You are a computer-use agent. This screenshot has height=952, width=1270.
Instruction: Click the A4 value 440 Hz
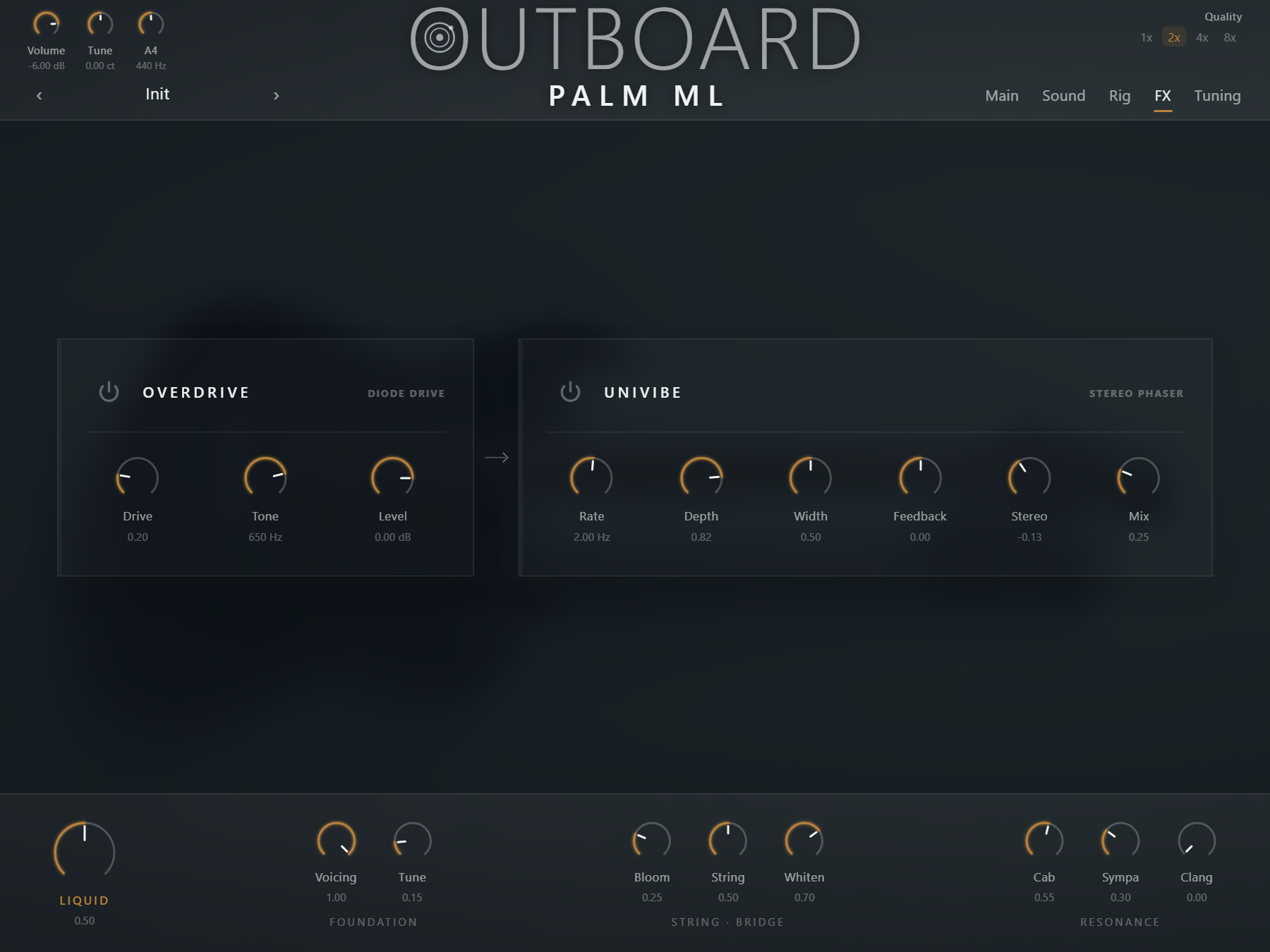pyautogui.click(x=151, y=66)
